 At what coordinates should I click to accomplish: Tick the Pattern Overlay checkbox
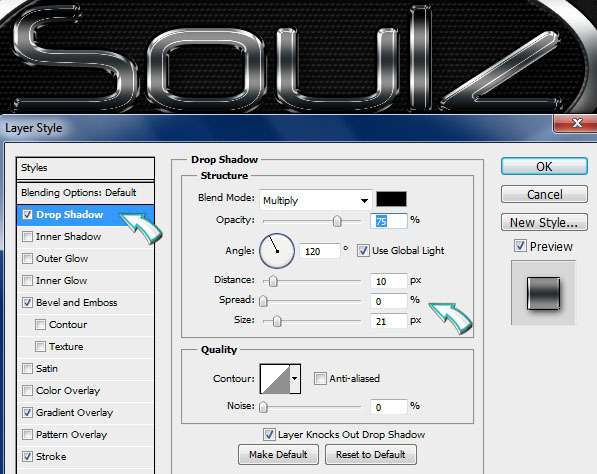click(x=27, y=435)
